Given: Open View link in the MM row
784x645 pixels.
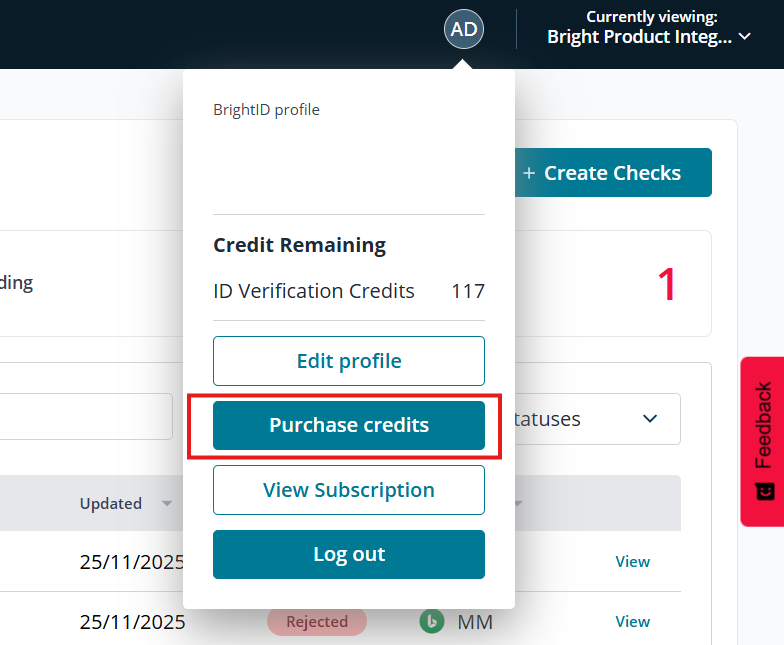Looking at the screenshot, I should [x=632, y=622].
